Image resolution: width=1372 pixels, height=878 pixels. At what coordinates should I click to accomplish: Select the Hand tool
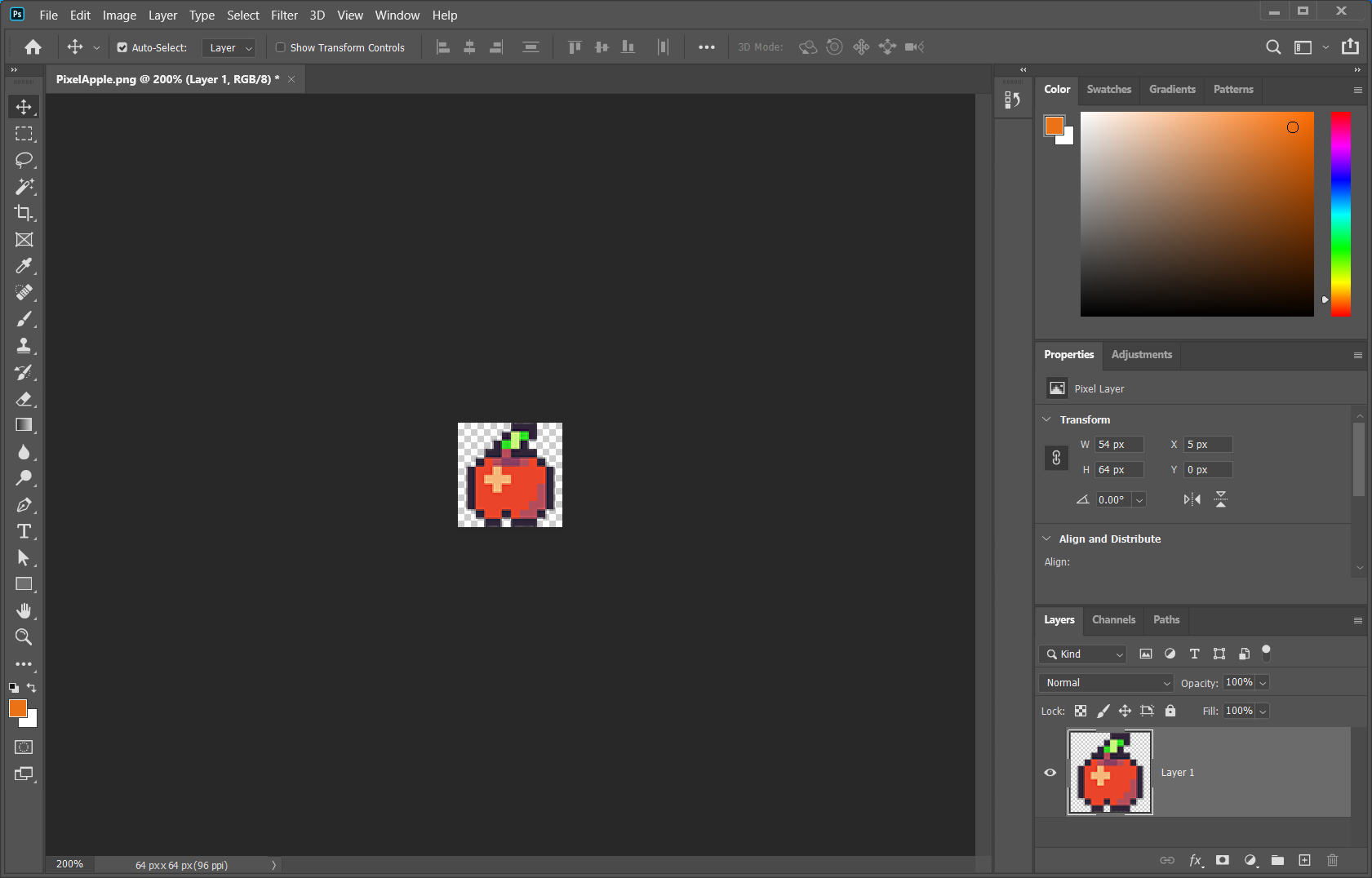coord(24,610)
